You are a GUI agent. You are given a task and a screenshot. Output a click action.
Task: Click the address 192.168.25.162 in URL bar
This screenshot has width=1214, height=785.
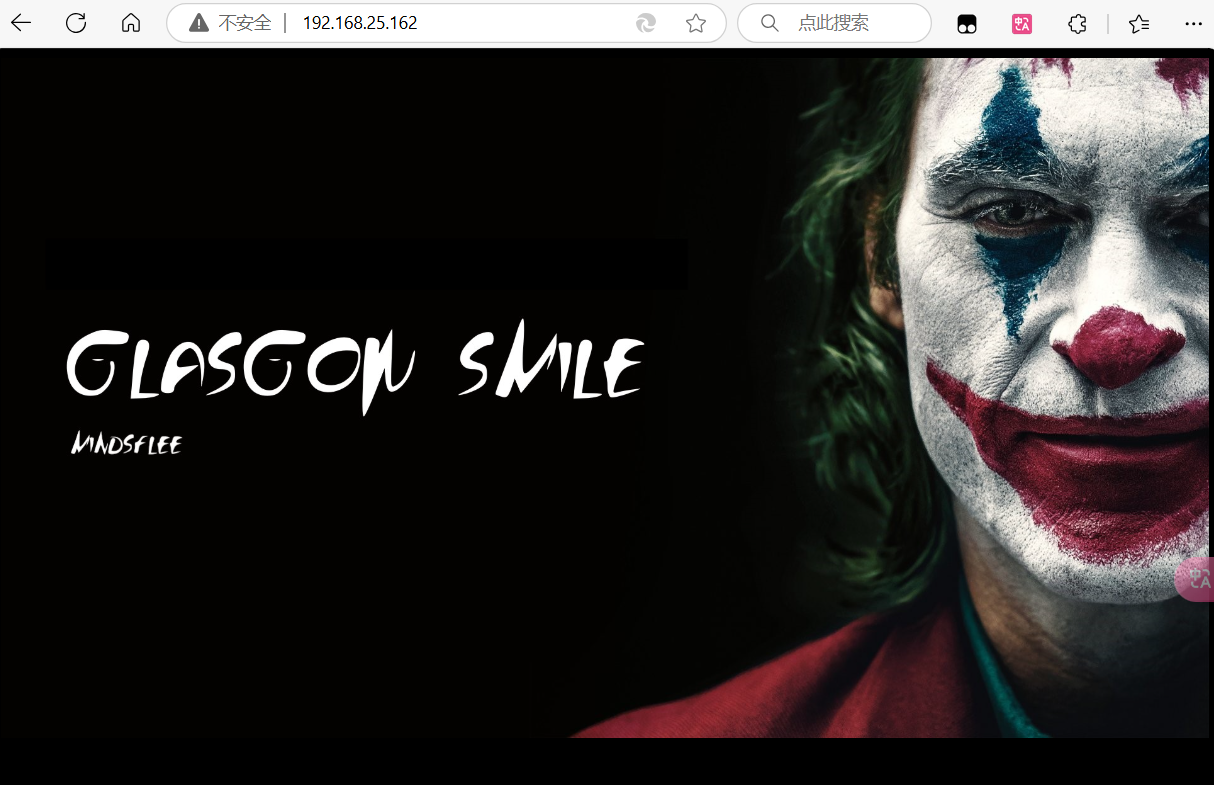pos(360,23)
